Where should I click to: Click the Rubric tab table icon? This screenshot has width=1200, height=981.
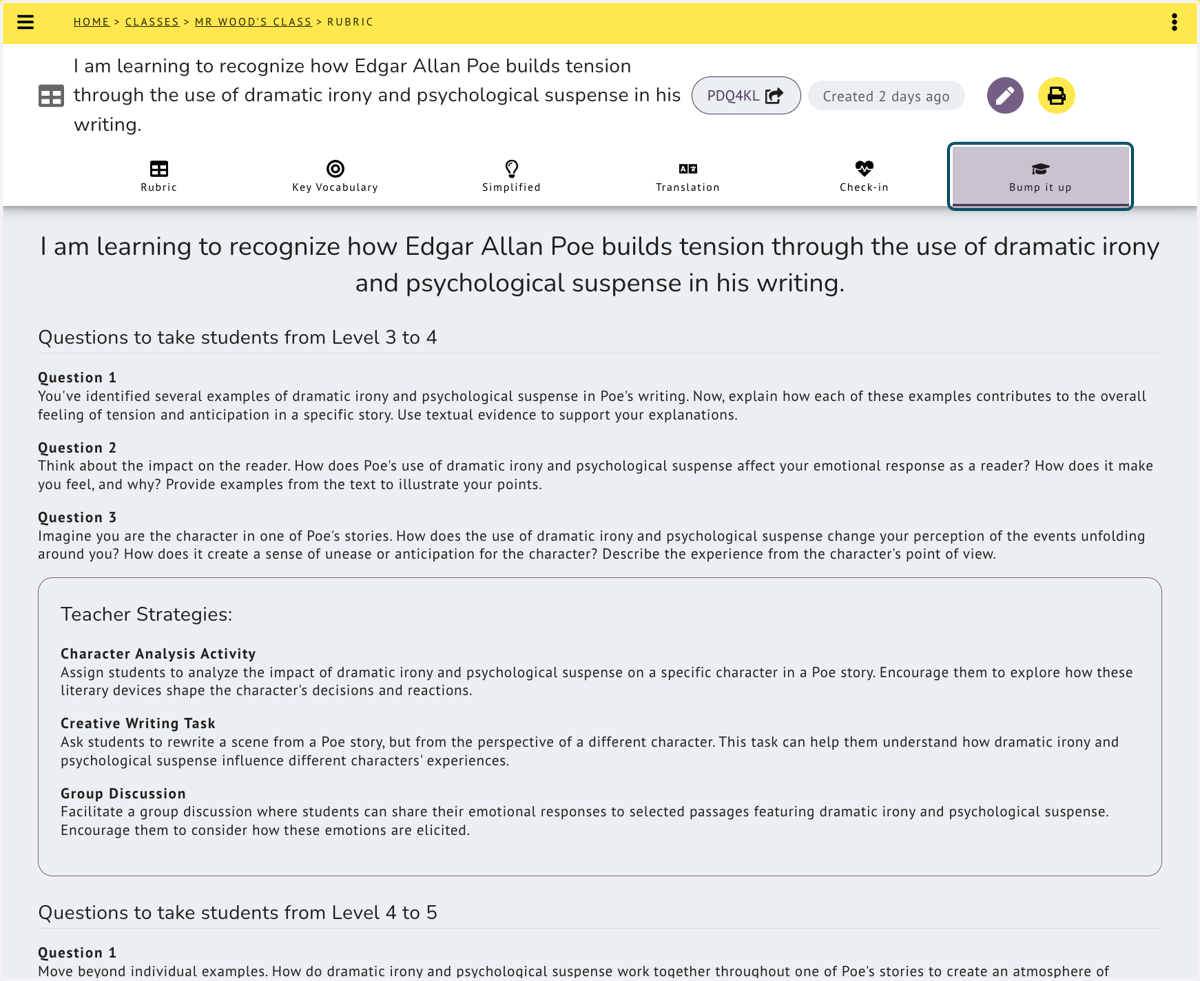[x=159, y=169]
